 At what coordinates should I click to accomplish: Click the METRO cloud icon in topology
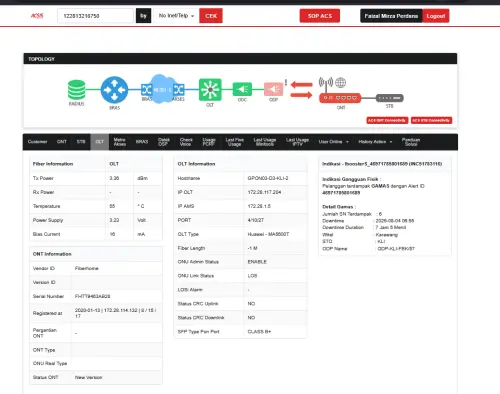click(x=162, y=89)
